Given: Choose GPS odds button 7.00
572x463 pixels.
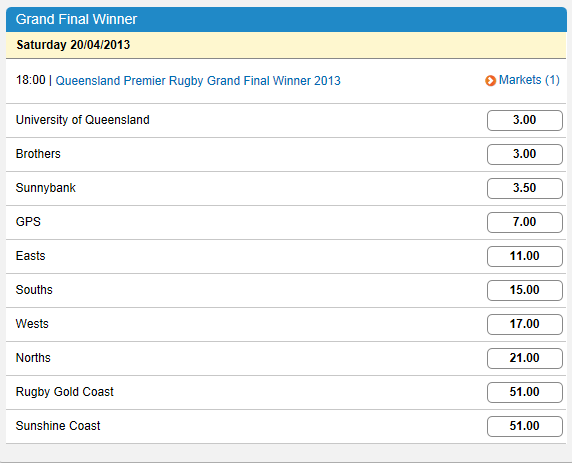Looking at the screenshot, I should pos(525,222).
